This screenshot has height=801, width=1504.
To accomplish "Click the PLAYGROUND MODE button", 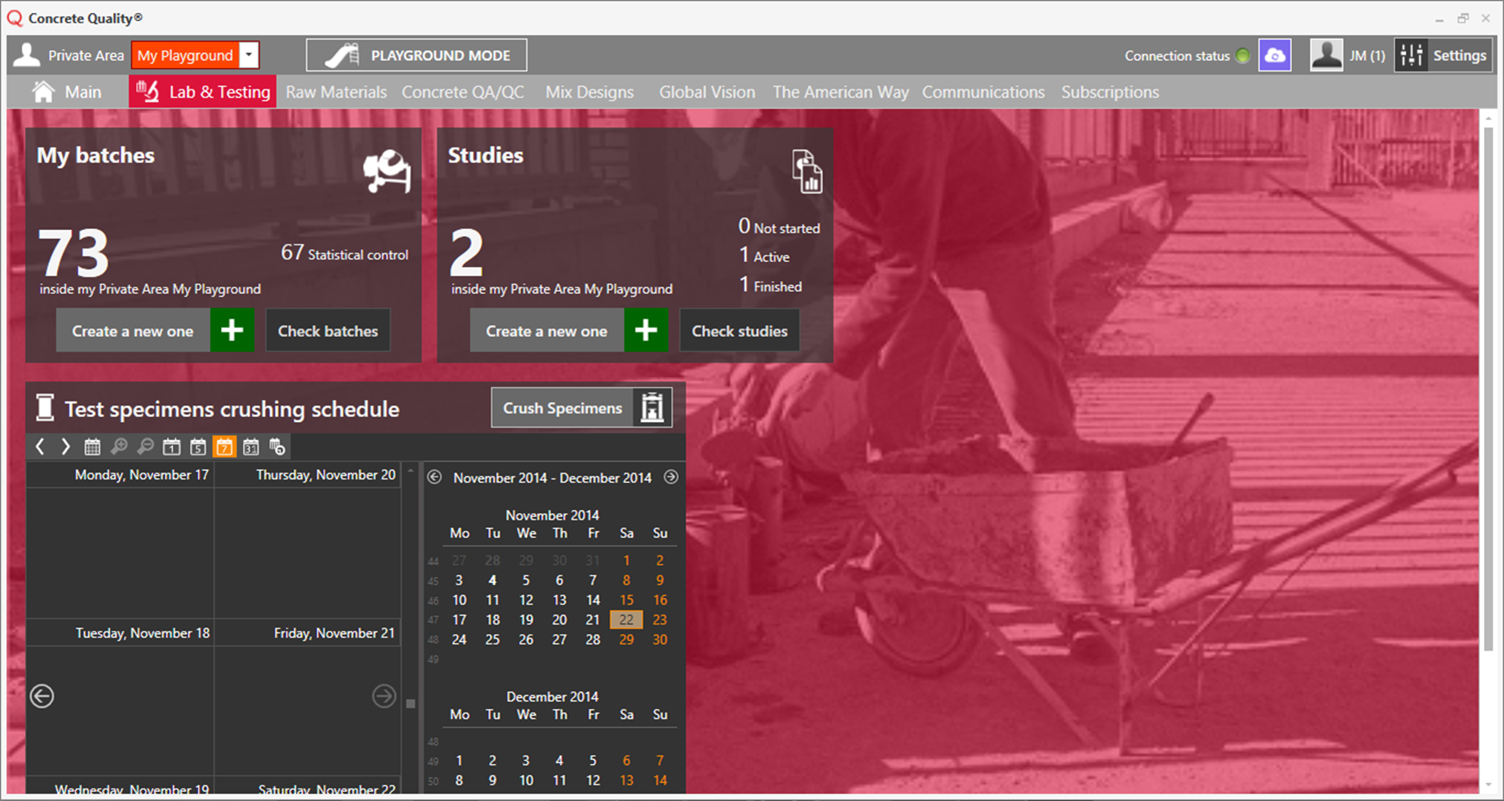I will (416, 56).
